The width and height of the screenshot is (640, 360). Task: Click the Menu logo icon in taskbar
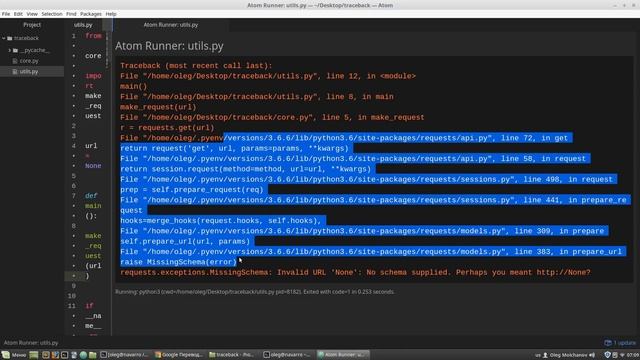[x=6, y=355]
